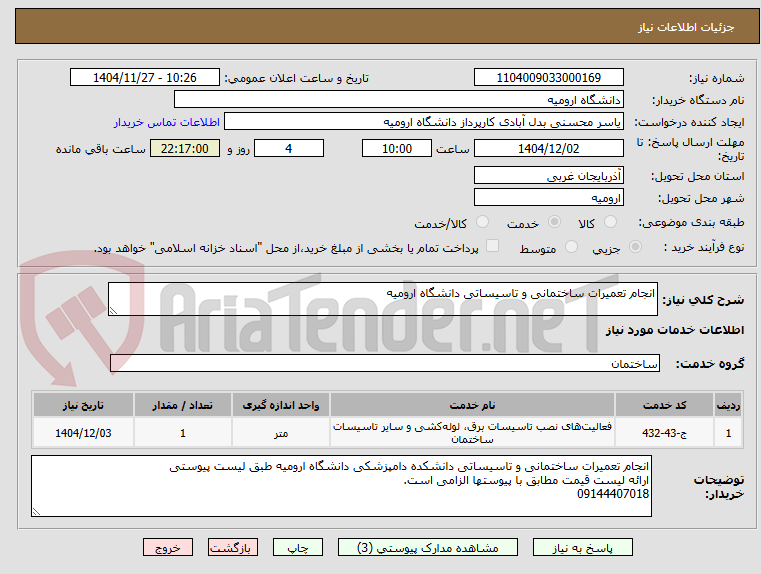
Task: Toggle the اسناد خزانه اسلامی payment checkbox
Action: click(493, 246)
